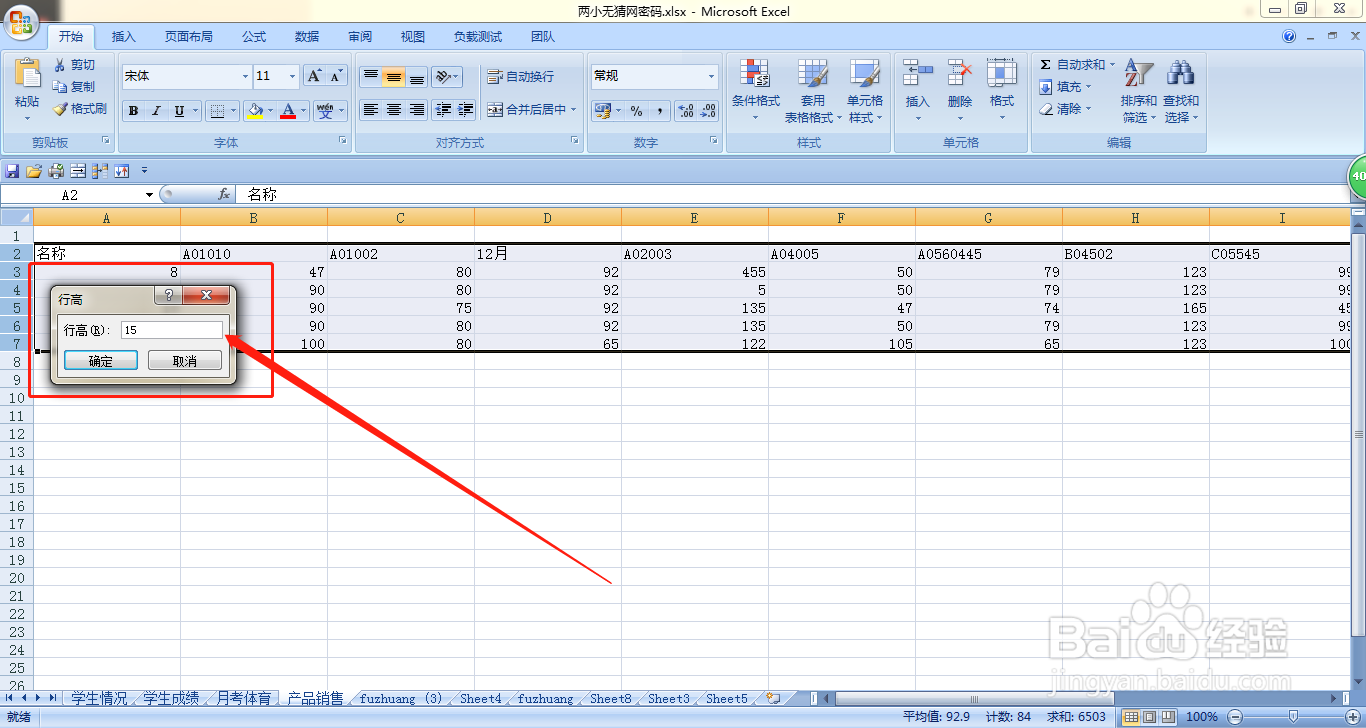The width and height of the screenshot is (1366, 728).
Task: Click the Save icon in quick access toolbar
Action: 12,171
